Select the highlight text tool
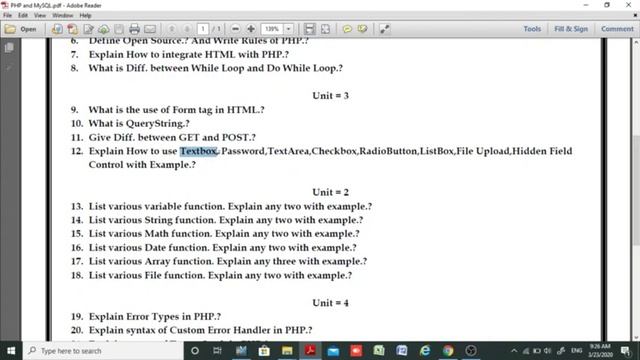This screenshot has height=360, width=640. 362,29
